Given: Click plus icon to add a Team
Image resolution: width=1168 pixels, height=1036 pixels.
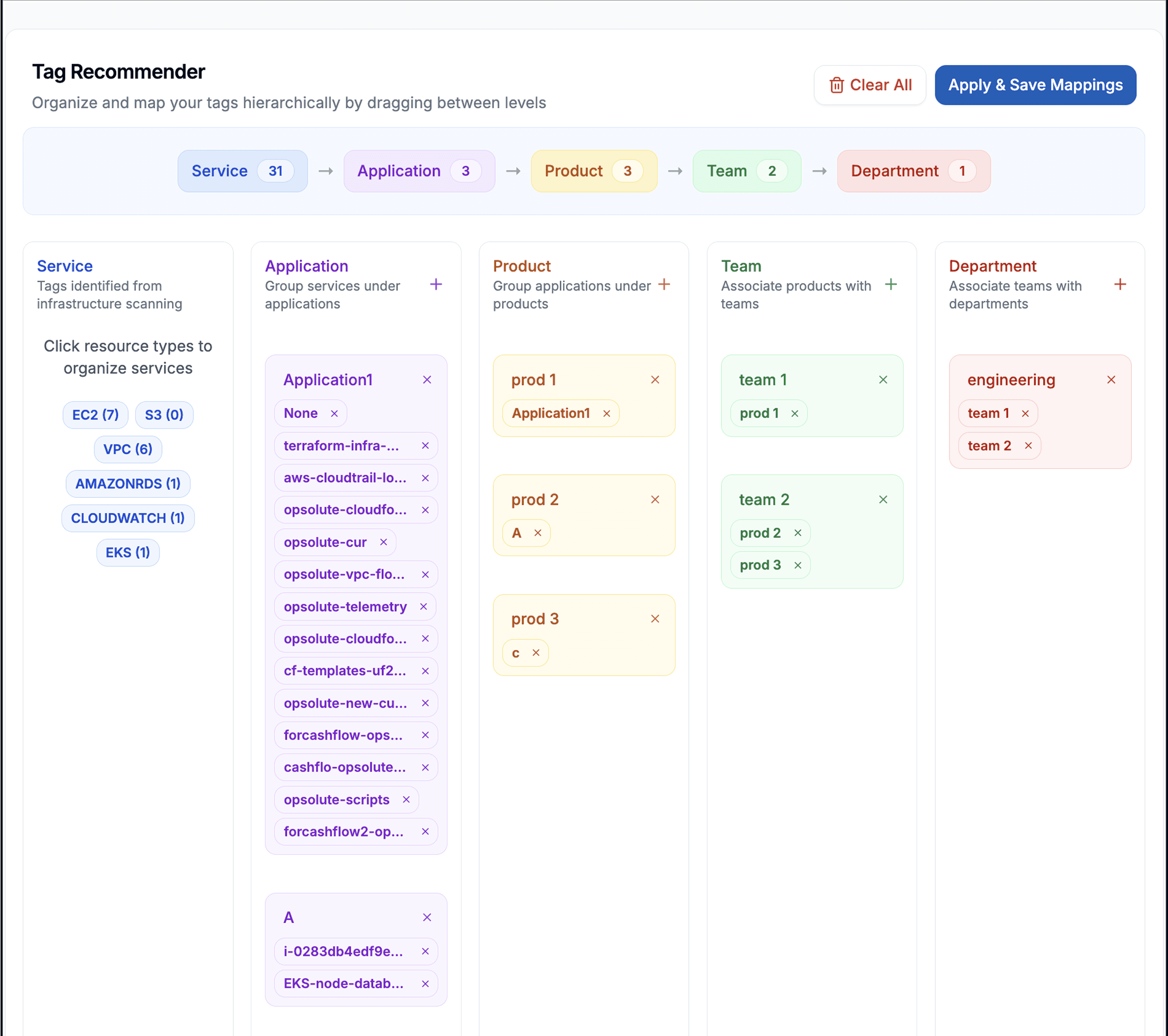Looking at the screenshot, I should point(890,284).
